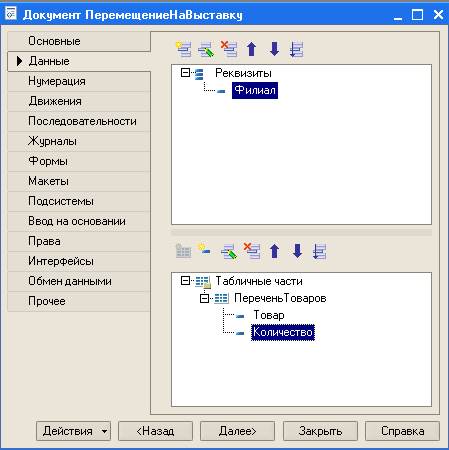Go to next step with Далее
This screenshot has height=450, width=449.
[x=237, y=431]
